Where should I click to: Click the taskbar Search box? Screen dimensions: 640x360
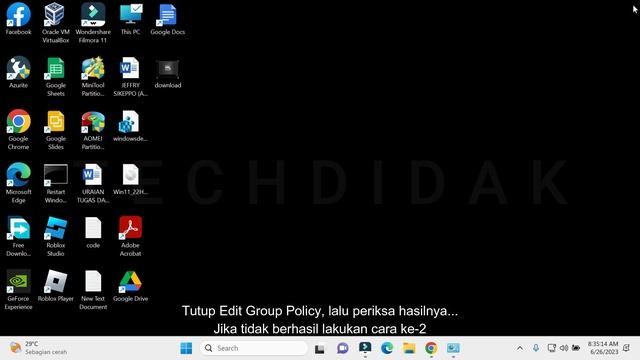tap(253, 348)
